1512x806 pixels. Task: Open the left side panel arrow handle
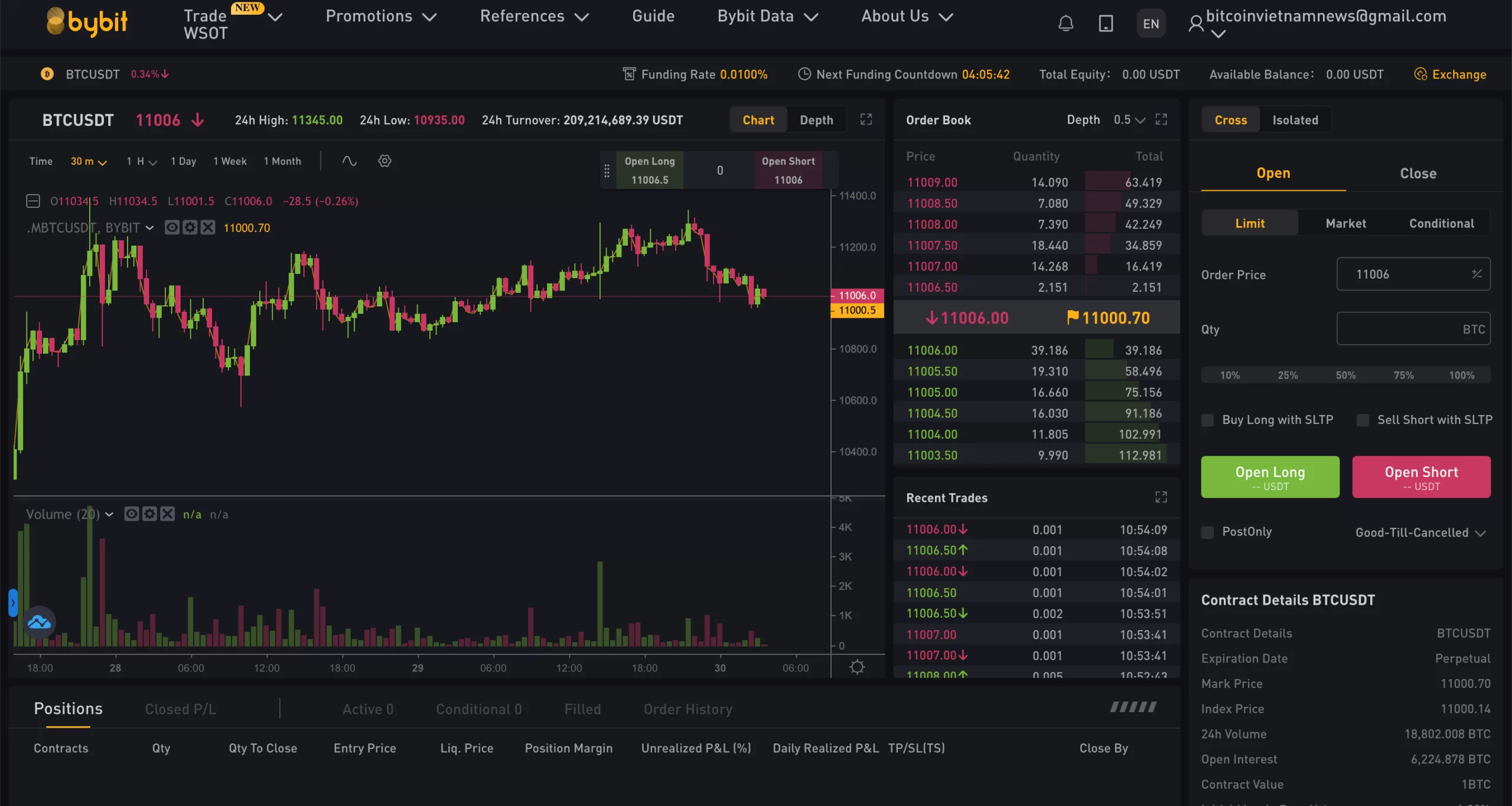tap(12, 603)
